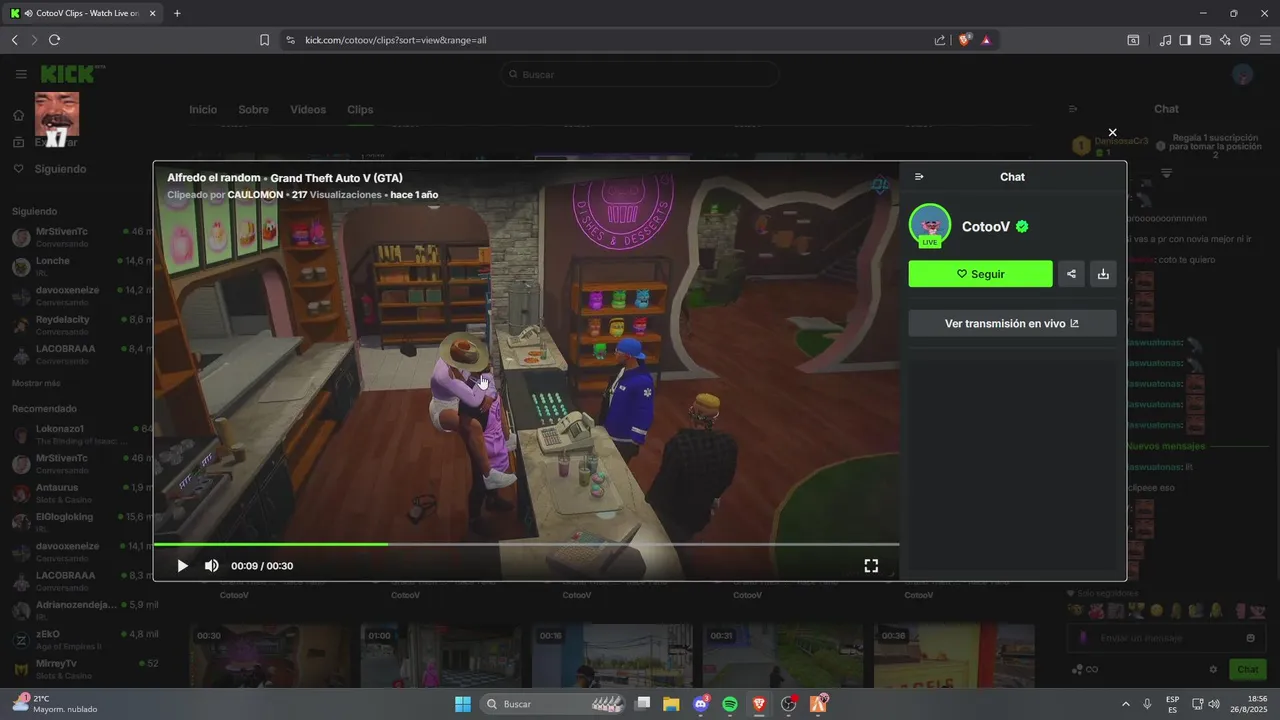Download the clip using the download icon
The width and height of the screenshot is (1280, 720).
pos(1103,274)
